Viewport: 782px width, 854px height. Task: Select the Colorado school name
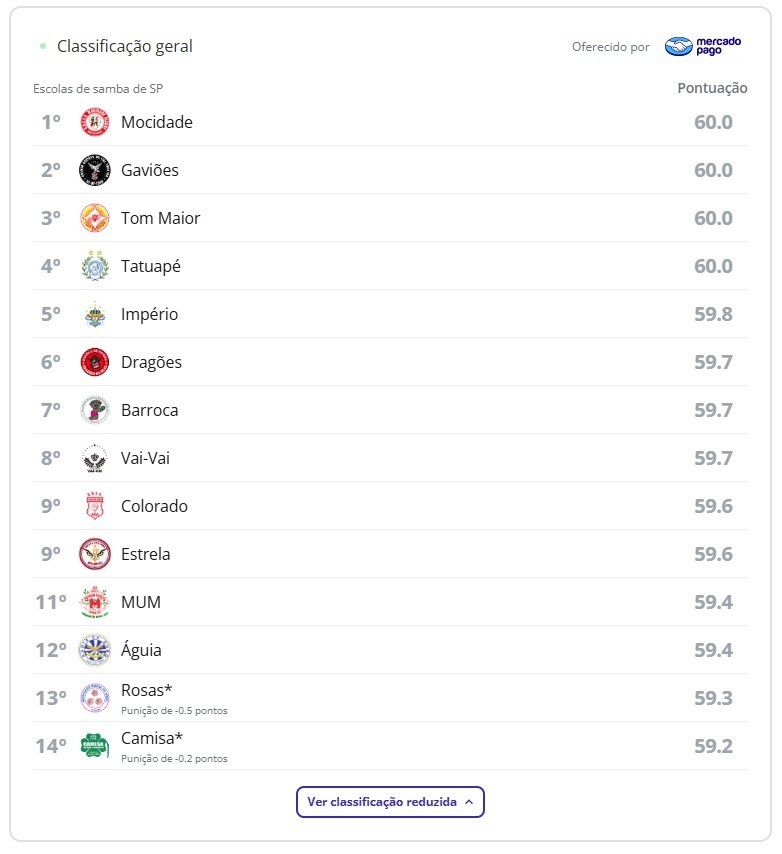154,506
